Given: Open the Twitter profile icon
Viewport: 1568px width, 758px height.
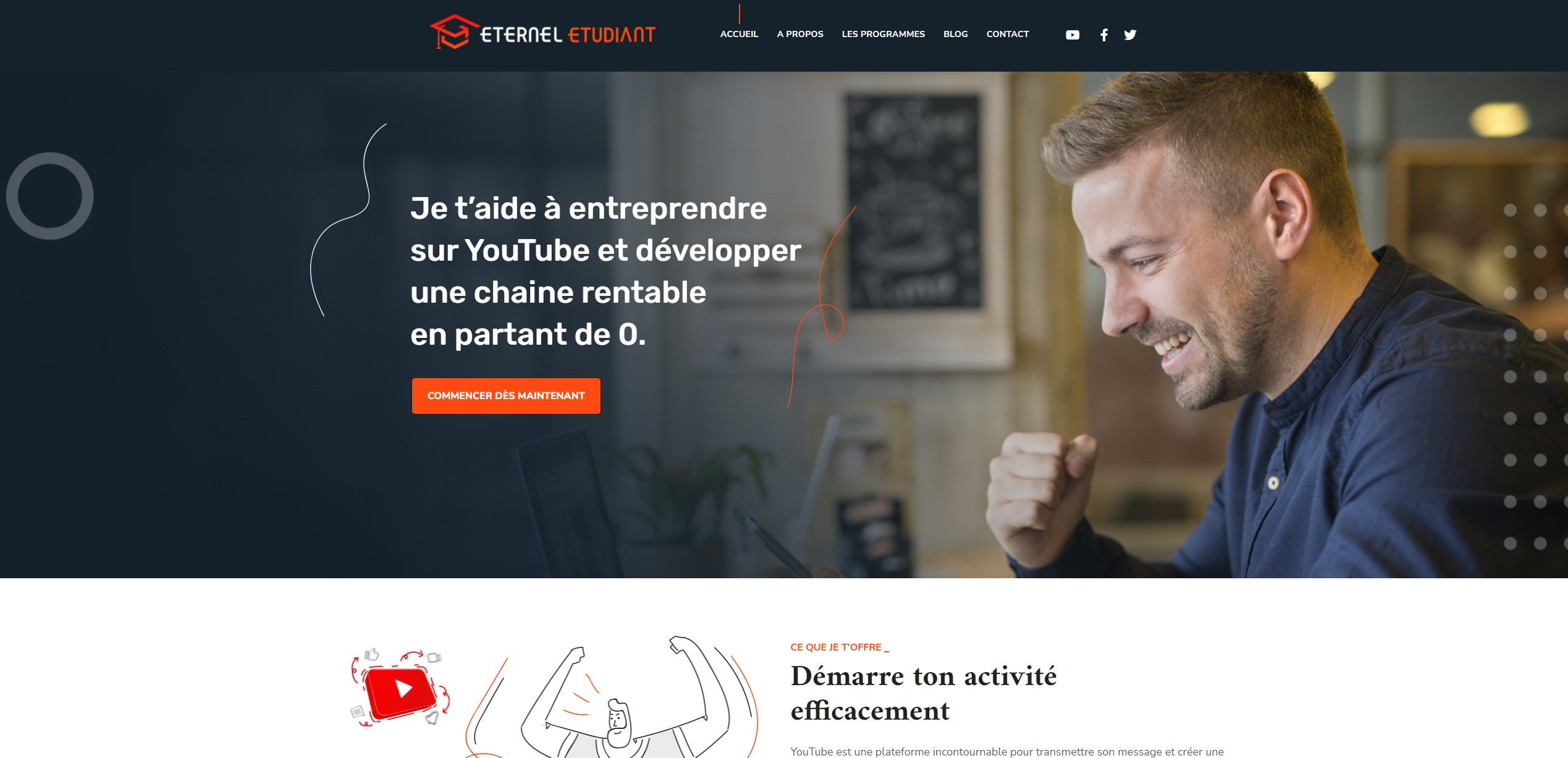Looking at the screenshot, I should click(x=1130, y=35).
